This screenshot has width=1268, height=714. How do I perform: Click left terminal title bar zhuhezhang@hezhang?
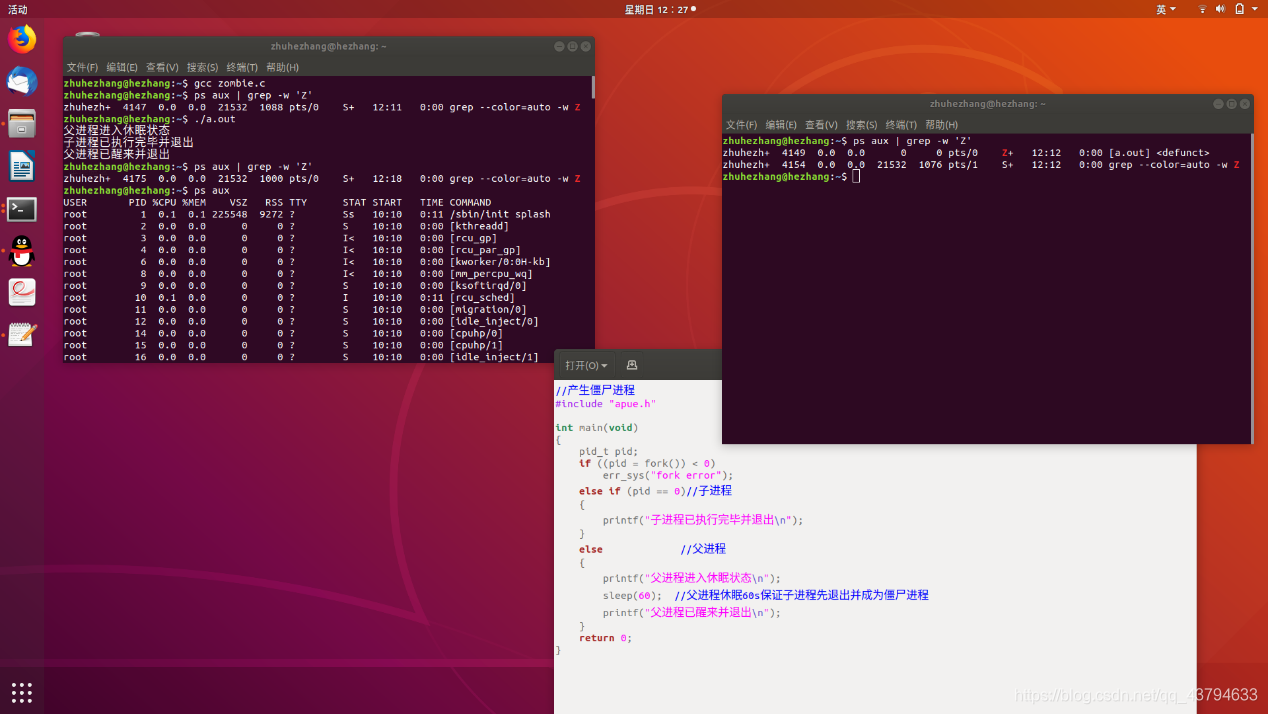(x=328, y=46)
